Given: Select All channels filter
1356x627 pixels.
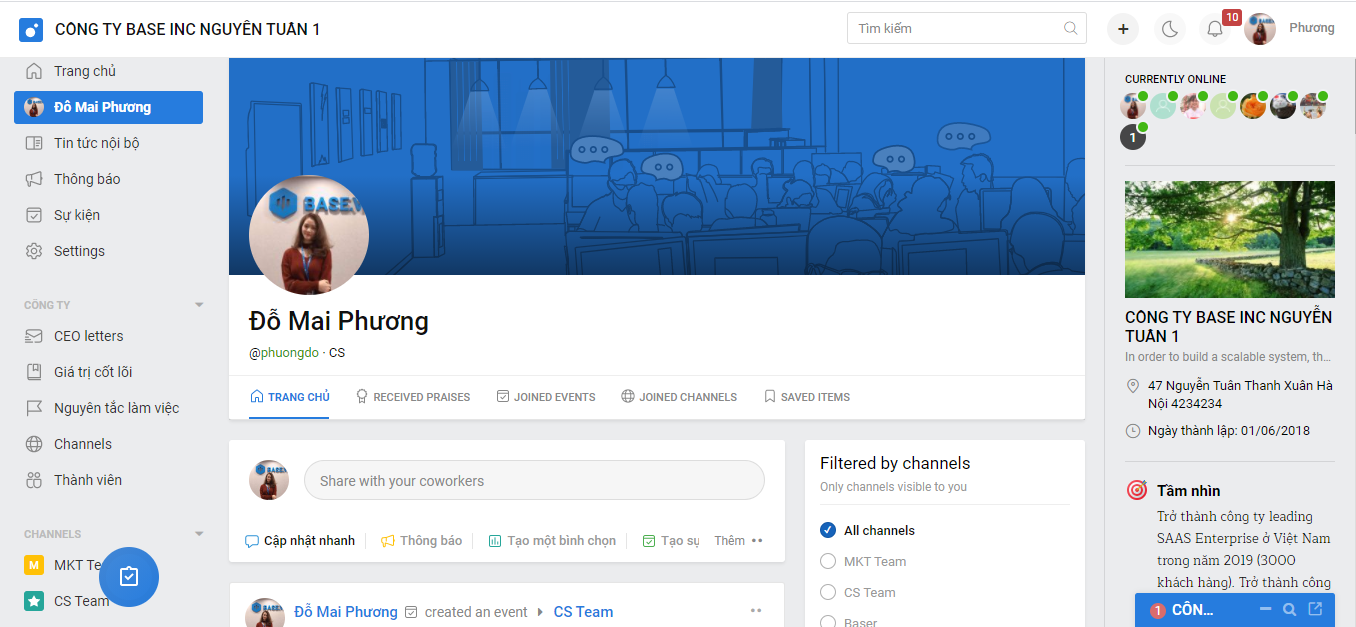Looking at the screenshot, I should 867,530.
